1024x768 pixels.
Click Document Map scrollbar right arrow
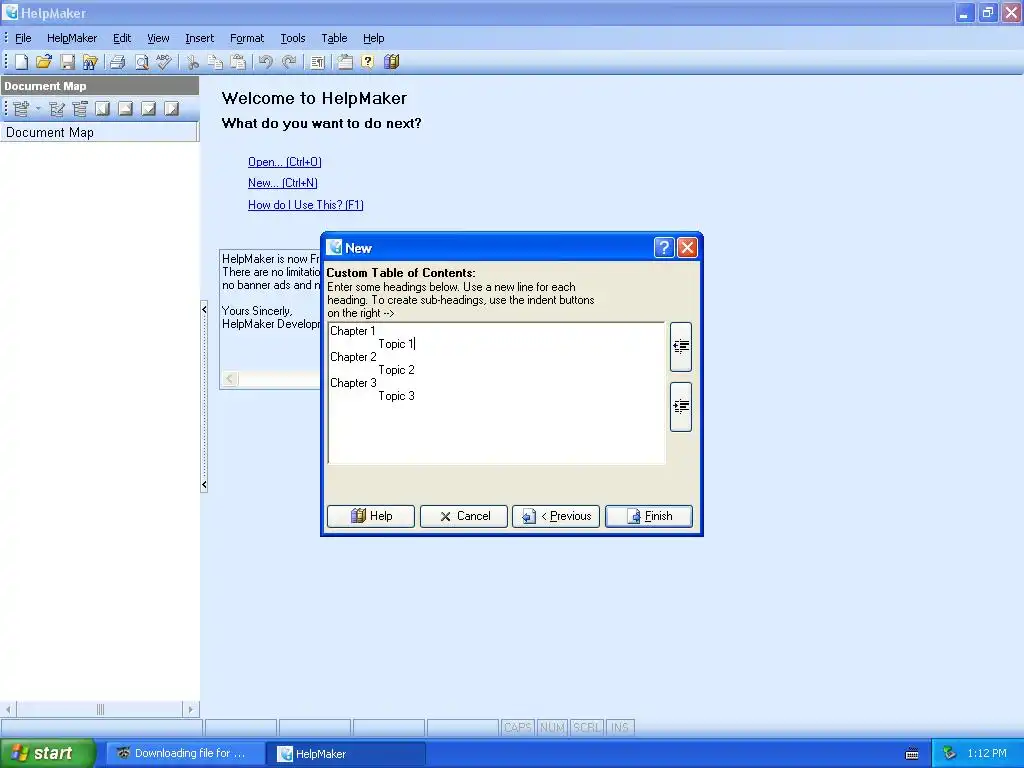pos(191,709)
